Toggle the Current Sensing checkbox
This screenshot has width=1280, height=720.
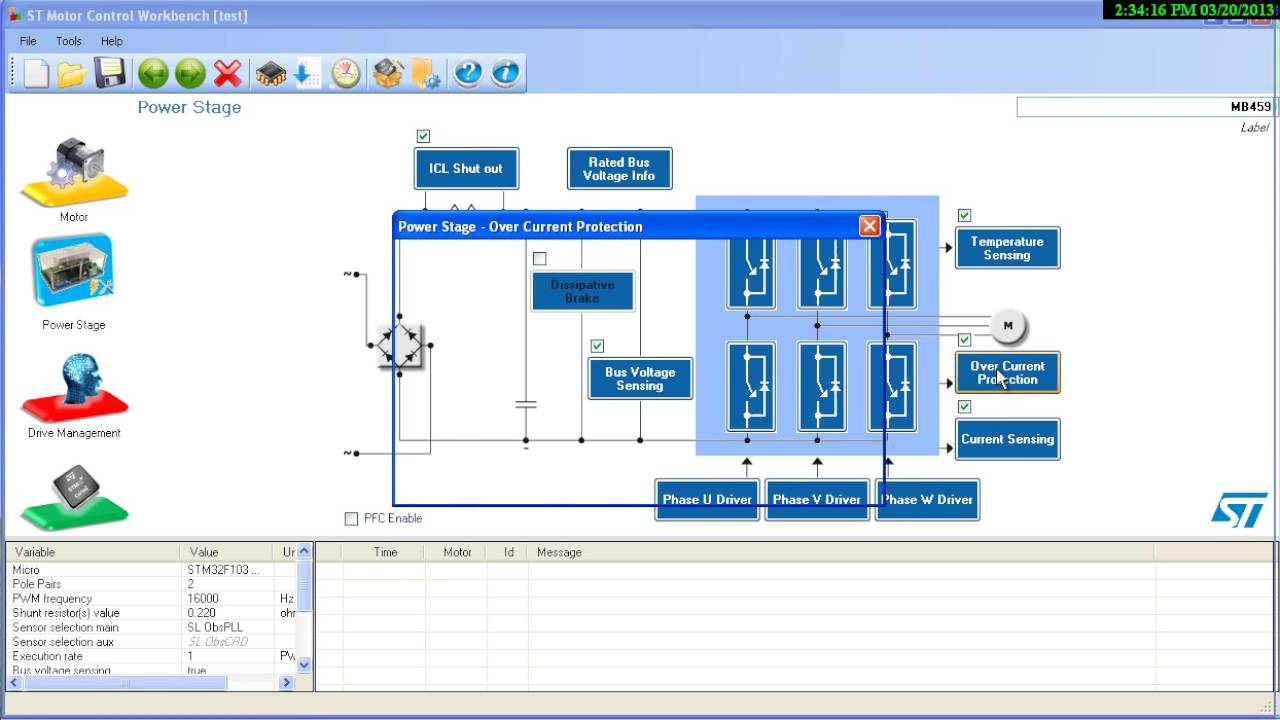[x=964, y=407]
